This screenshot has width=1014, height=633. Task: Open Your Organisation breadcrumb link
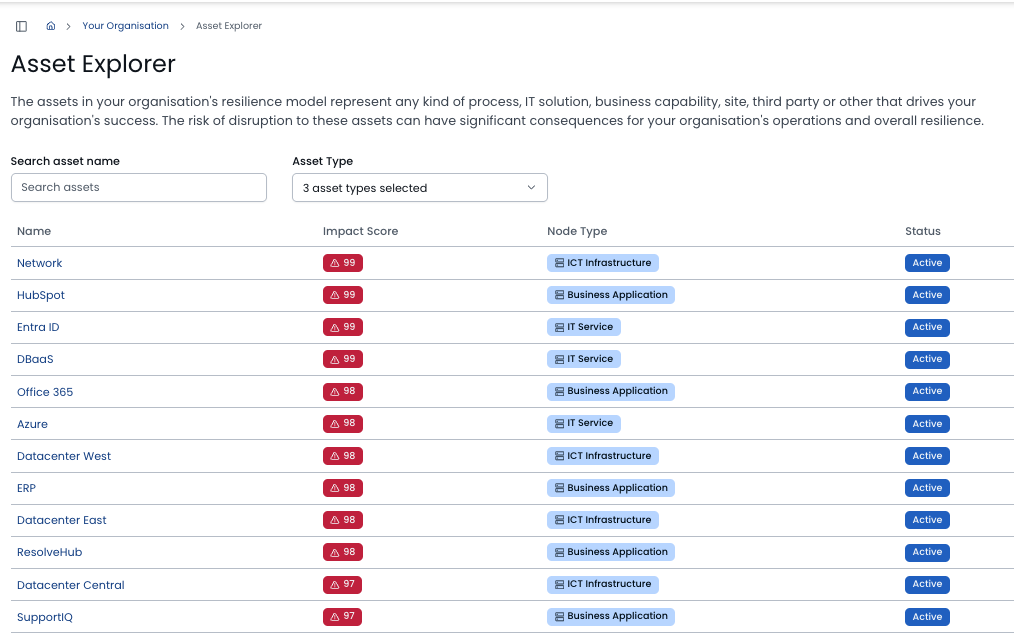point(125,26)
